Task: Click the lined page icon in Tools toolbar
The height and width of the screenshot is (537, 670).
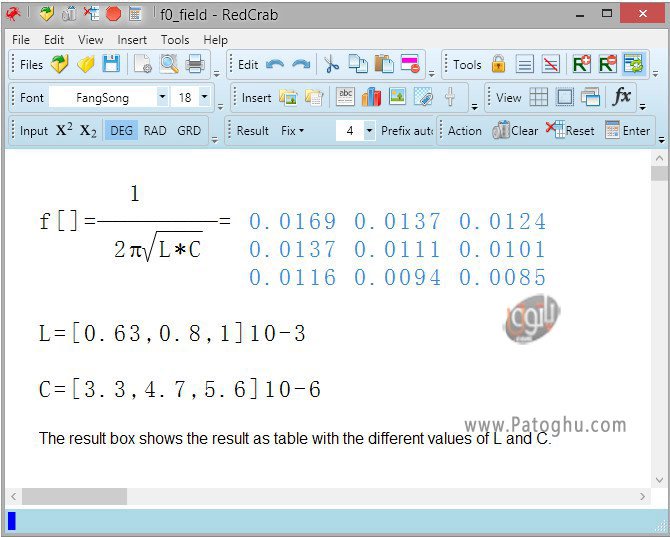Action: click(524, 65)
